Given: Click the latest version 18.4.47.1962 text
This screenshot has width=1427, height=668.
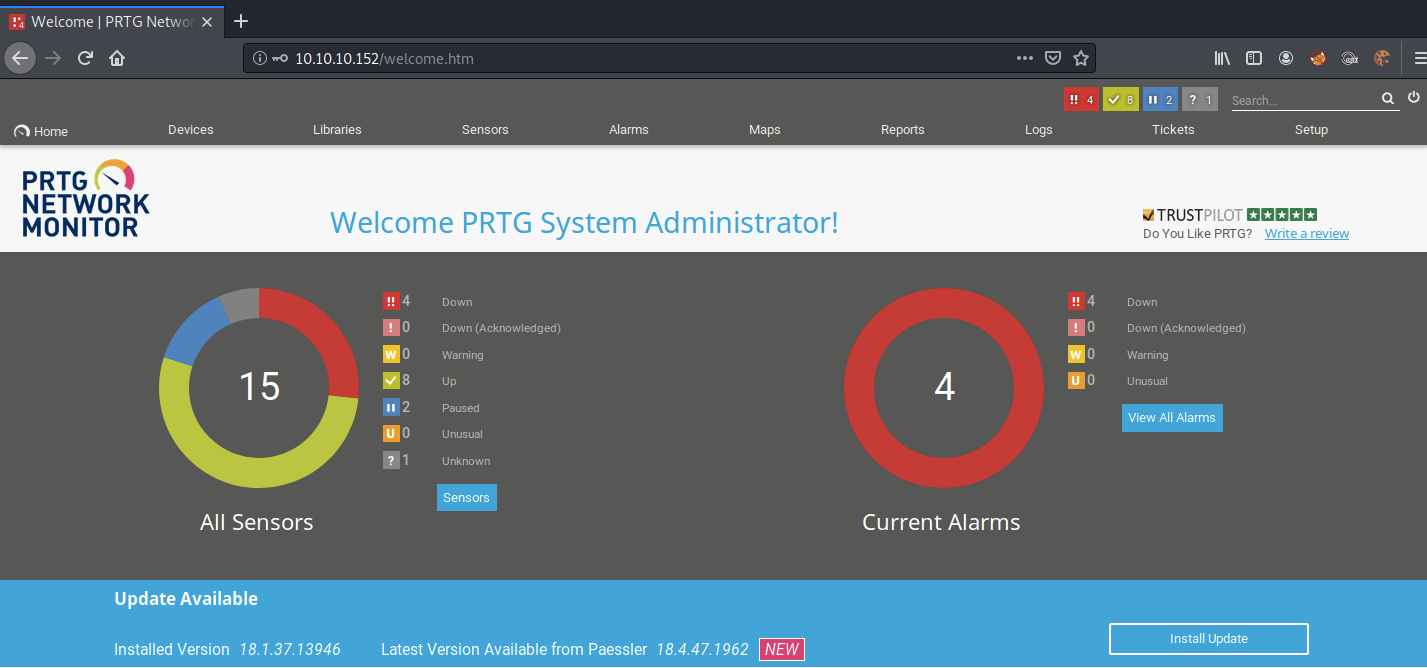Looking at the screenshot, I should [702, 649].
